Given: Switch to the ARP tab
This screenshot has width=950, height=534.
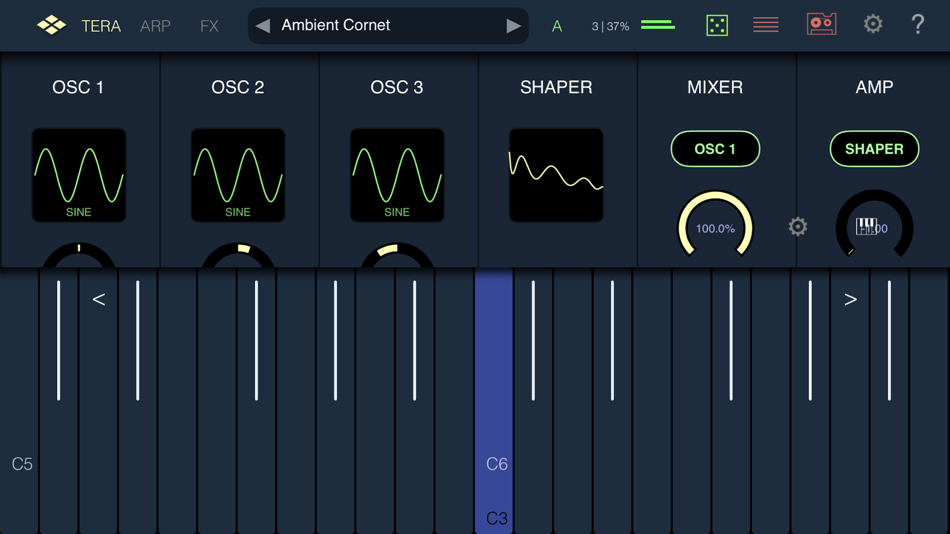Looking at the screenshot, I should tap(155, 26).
